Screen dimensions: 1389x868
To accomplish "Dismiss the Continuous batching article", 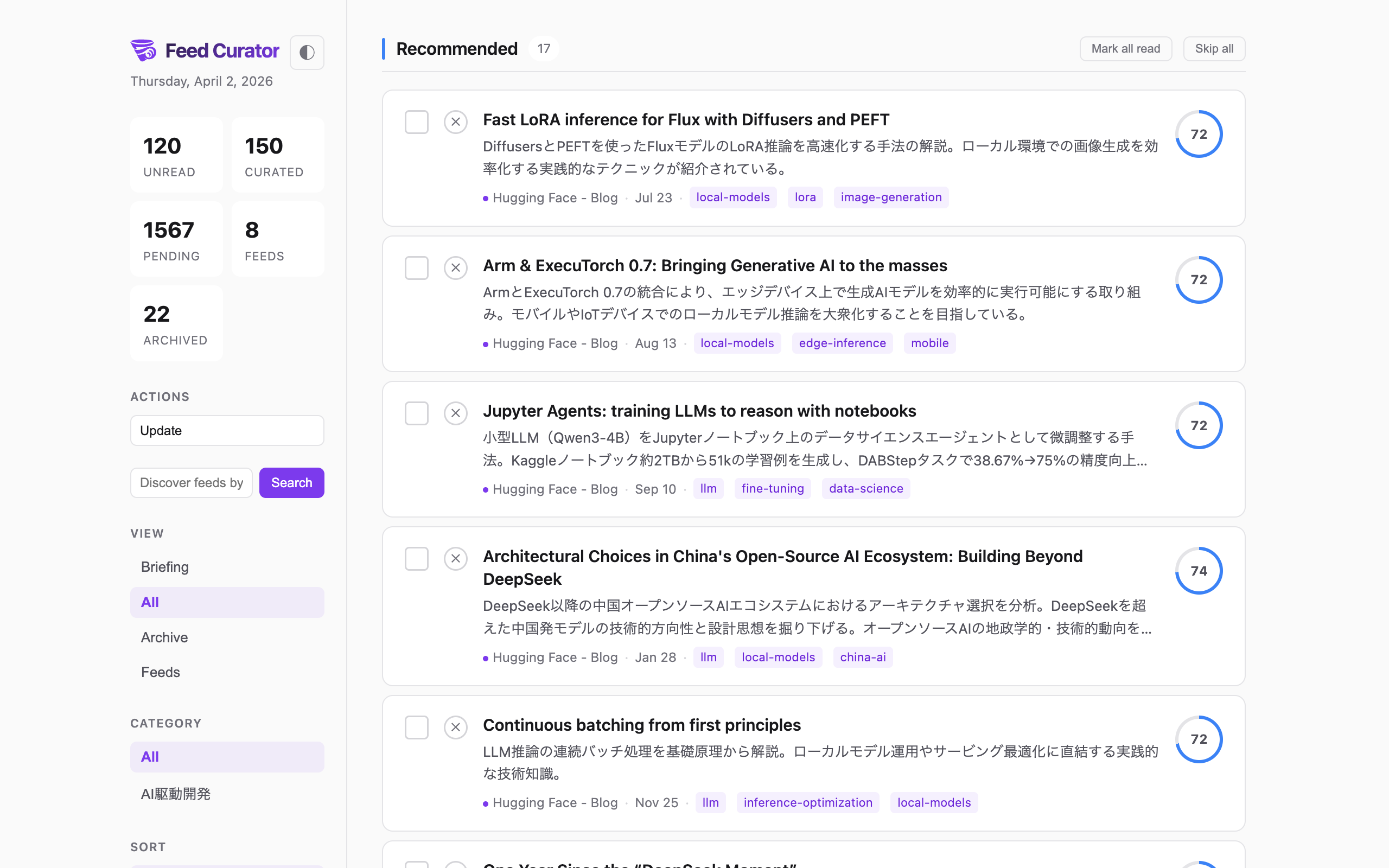I will click(455, 727).
